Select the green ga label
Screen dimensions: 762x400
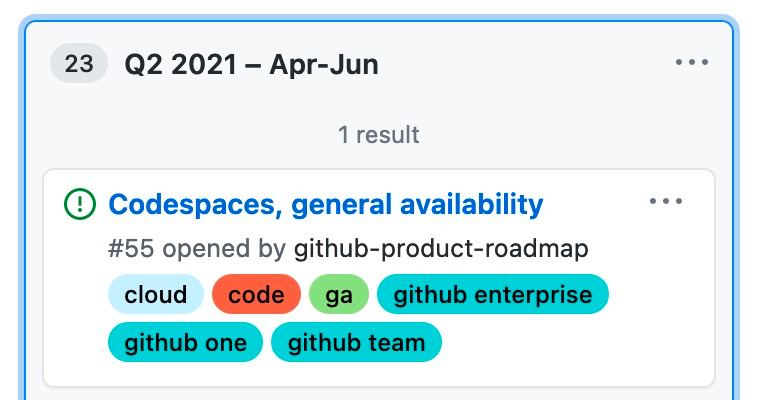339,295
